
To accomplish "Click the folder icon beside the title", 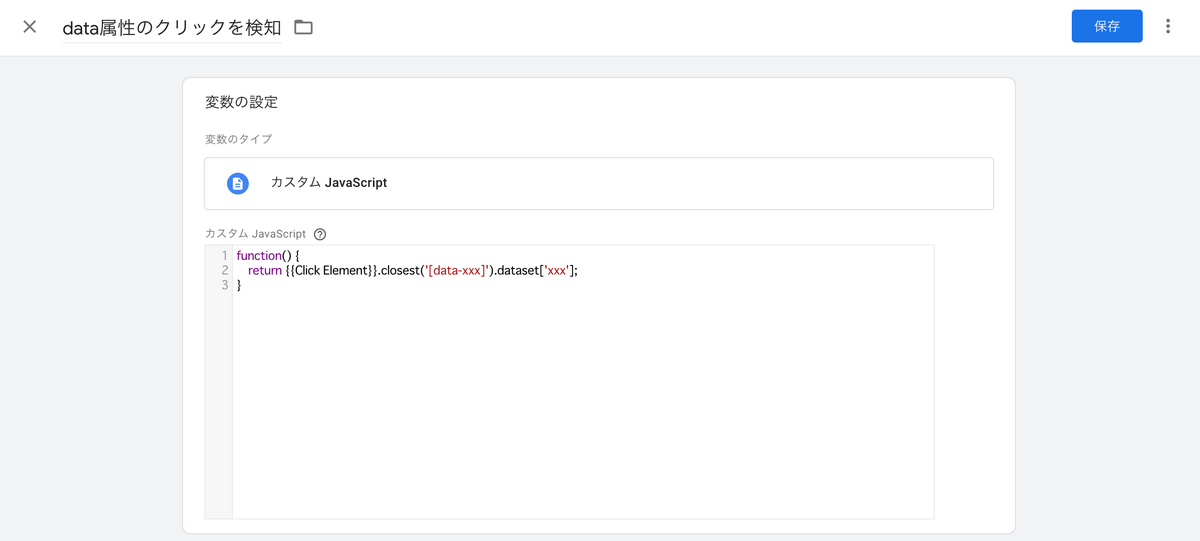I will (303, 27).
